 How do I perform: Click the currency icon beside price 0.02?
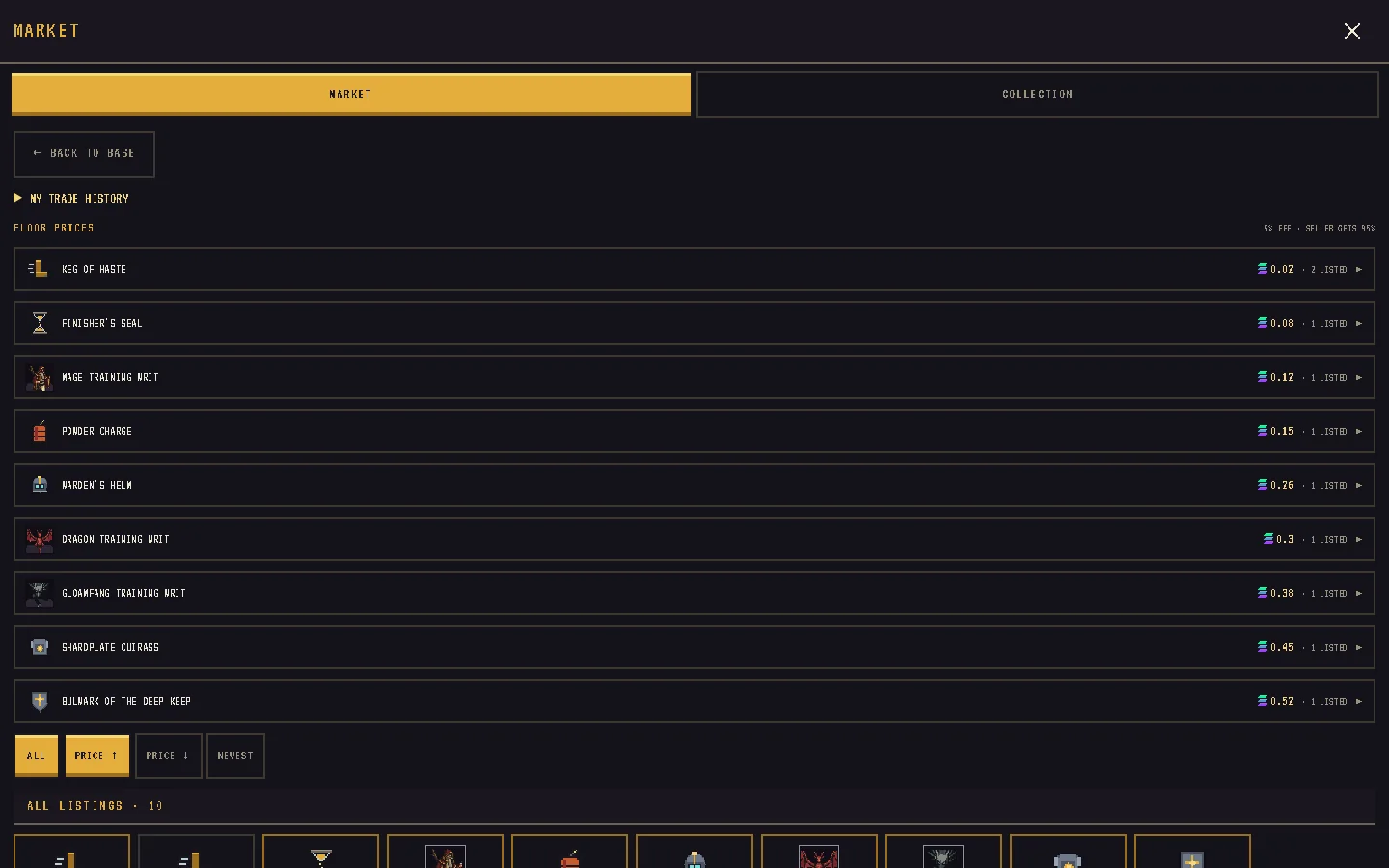coord(1262,269)
